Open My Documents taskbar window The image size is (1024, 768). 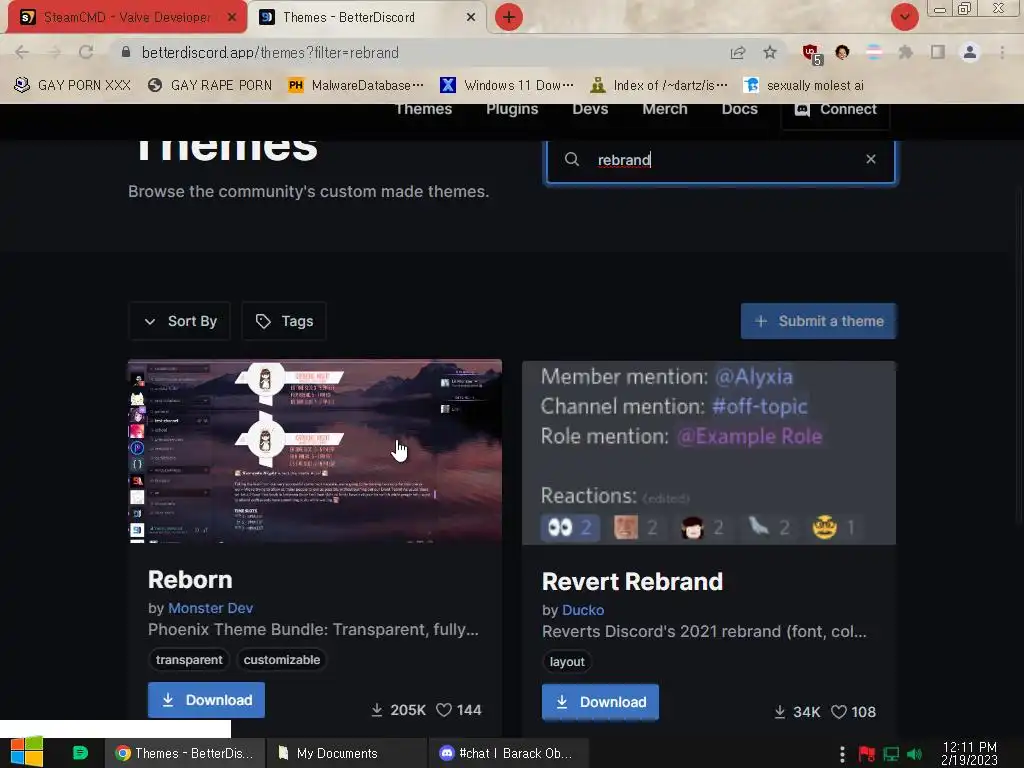pos(347,753)
